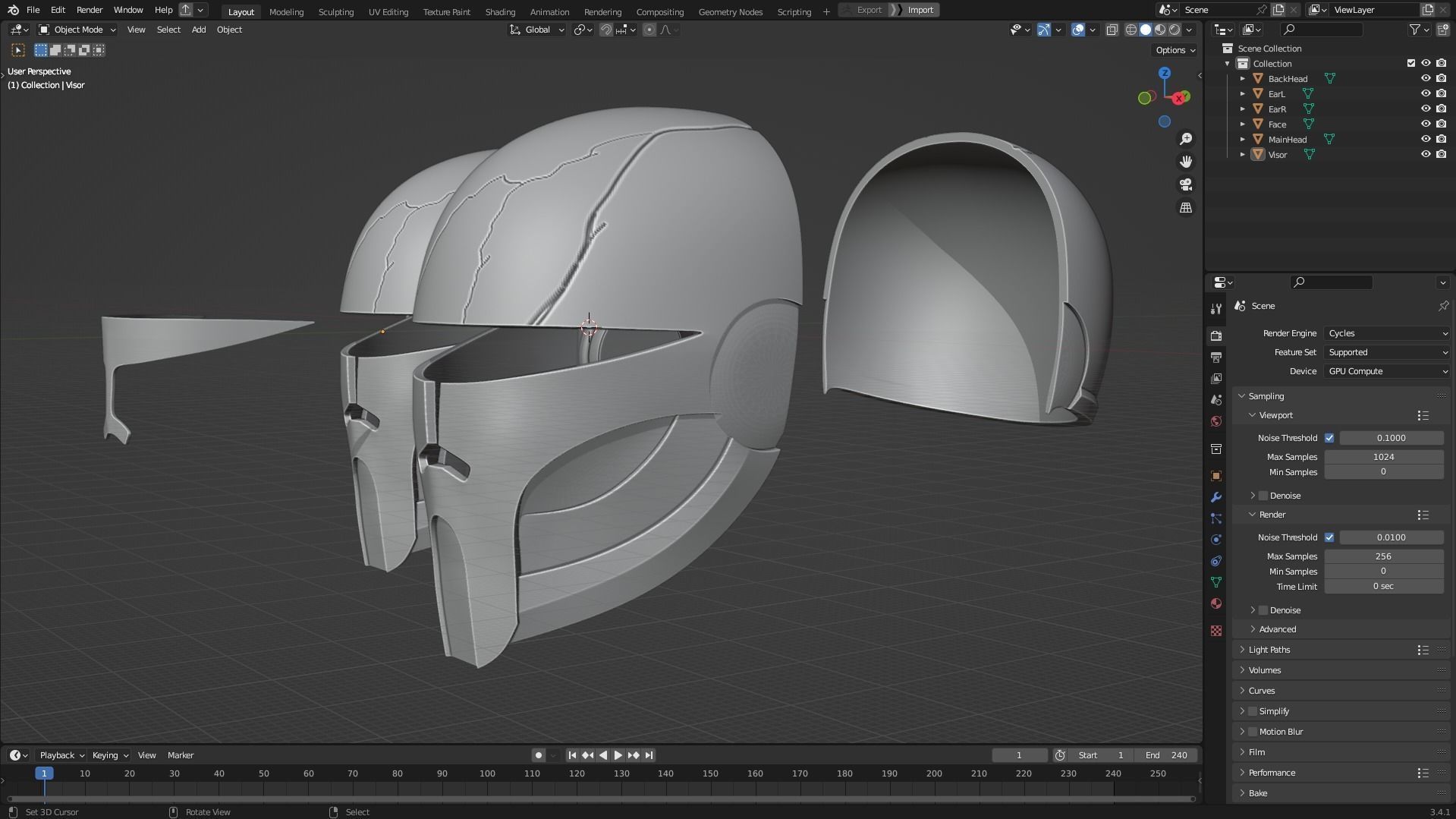Click the End frame 240 field
1456x819 pixels.
pyautogui.click(x=1166, y=755)
